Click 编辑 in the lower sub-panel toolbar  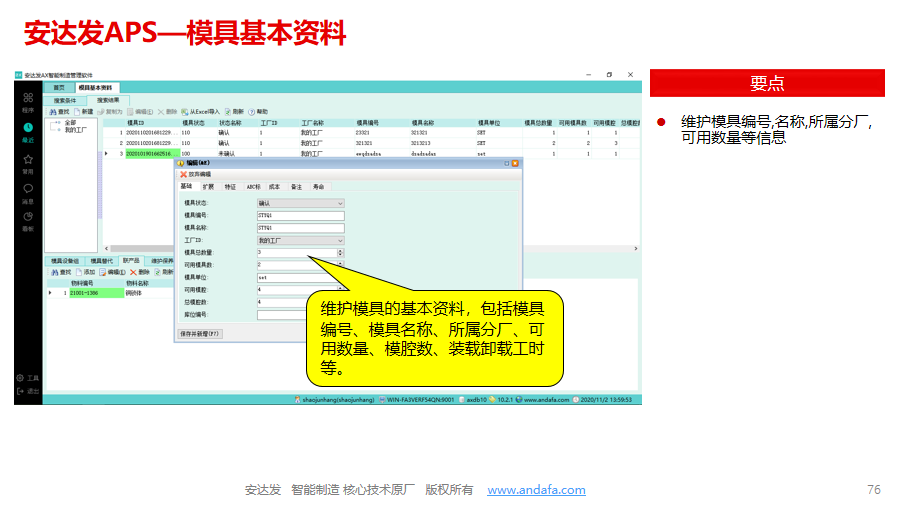(x=112, y=272)
